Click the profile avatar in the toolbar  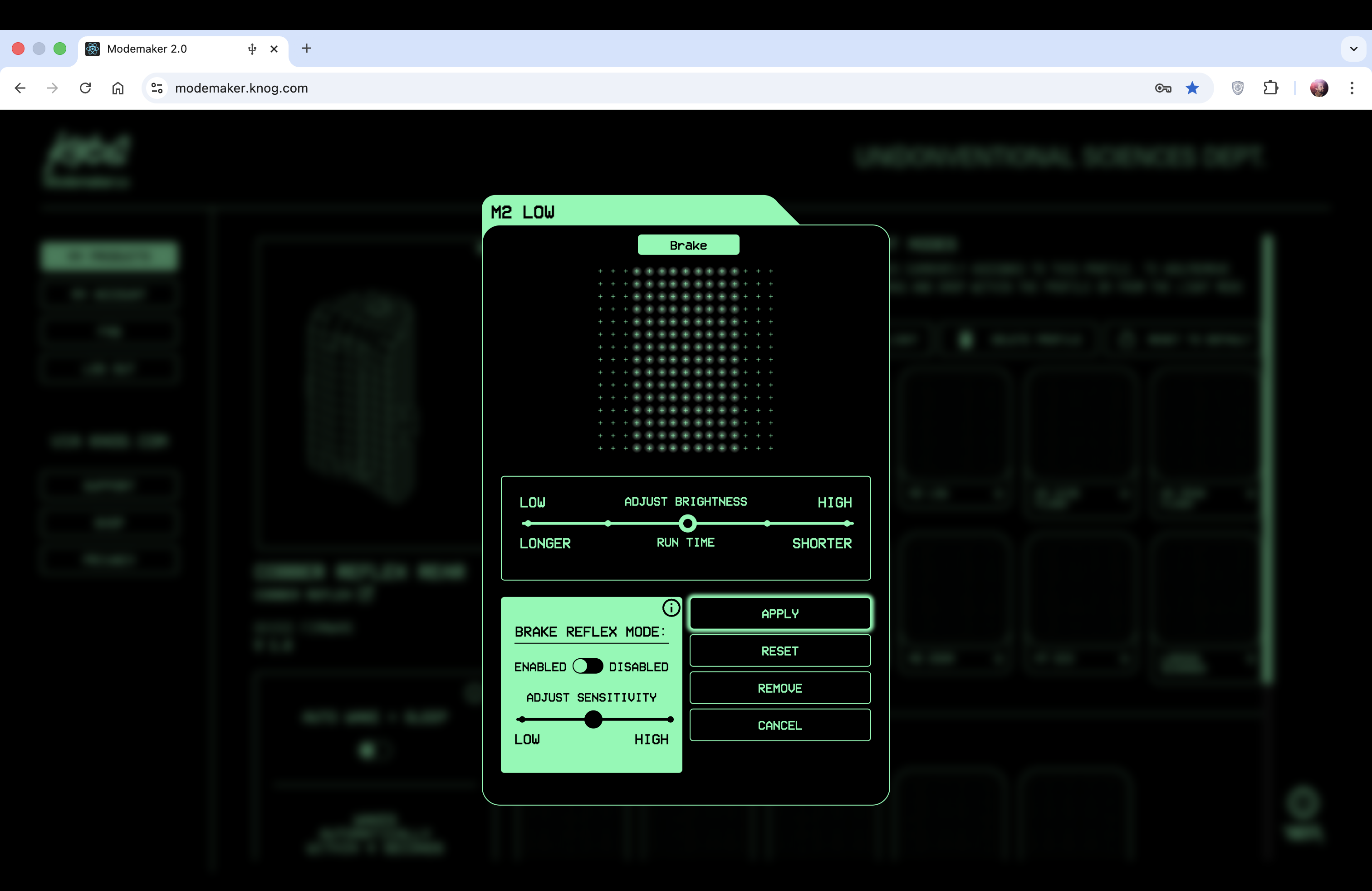click(x=1319, y=88)
